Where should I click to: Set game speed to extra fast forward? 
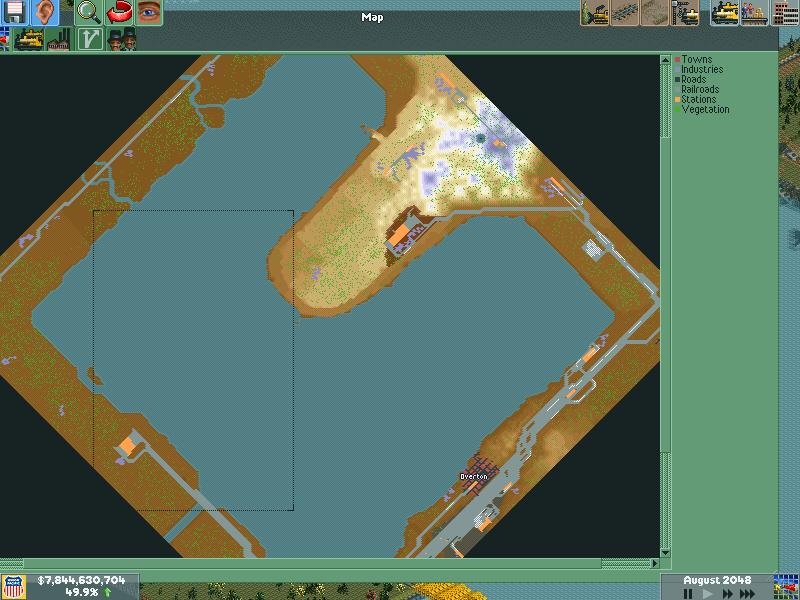tap(748, 594)
